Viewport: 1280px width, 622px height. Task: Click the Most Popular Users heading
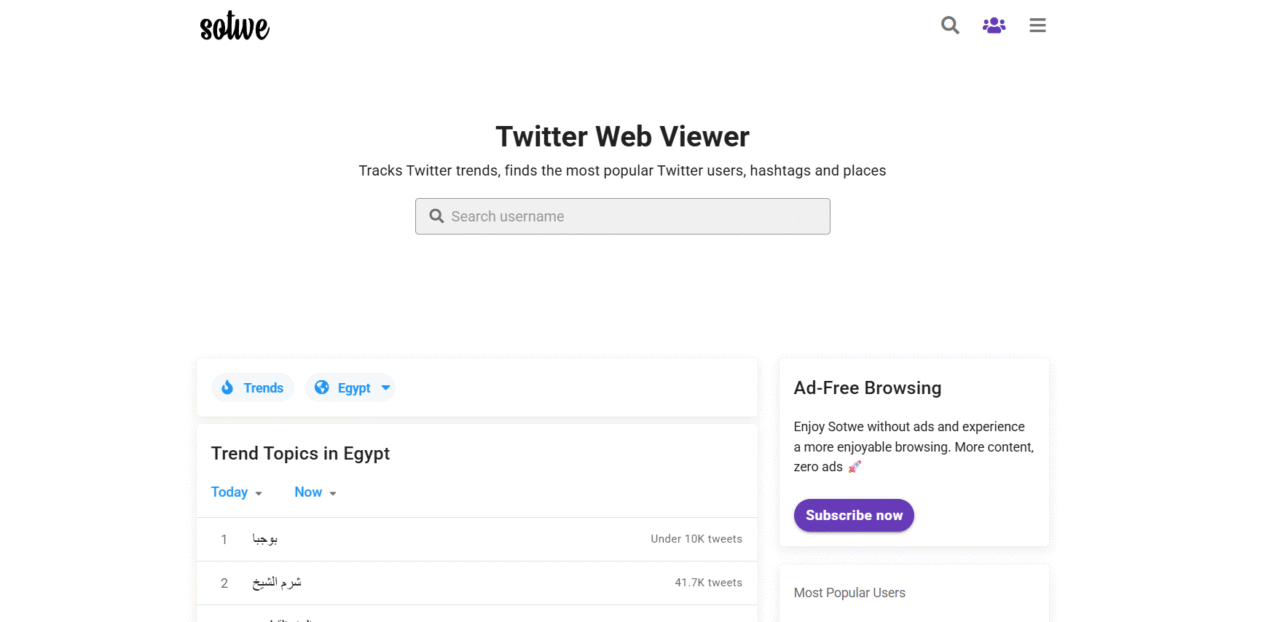[850, 593]
